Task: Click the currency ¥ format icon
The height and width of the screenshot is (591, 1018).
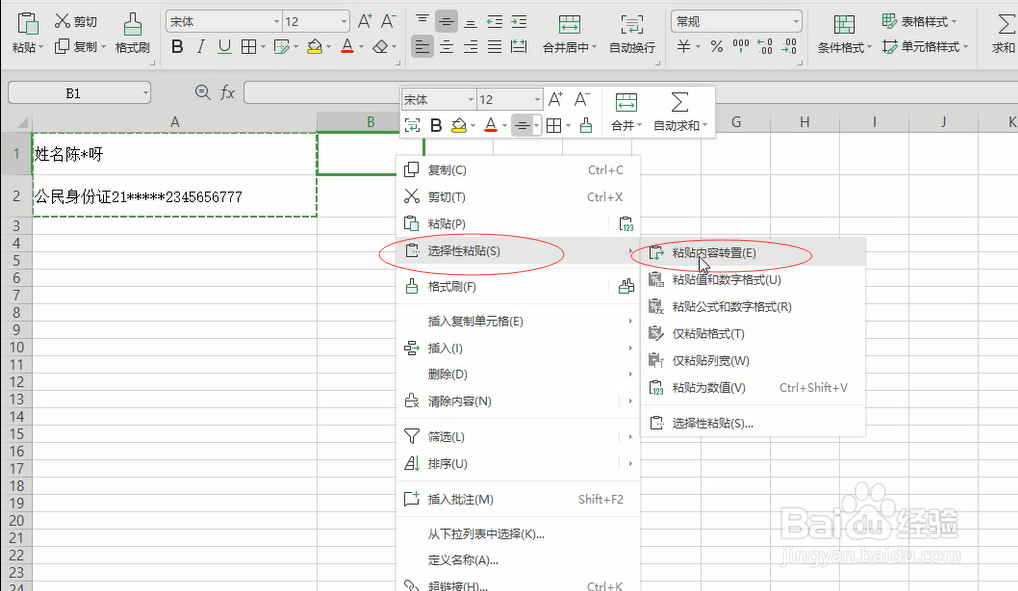Action: coord(684,47)
